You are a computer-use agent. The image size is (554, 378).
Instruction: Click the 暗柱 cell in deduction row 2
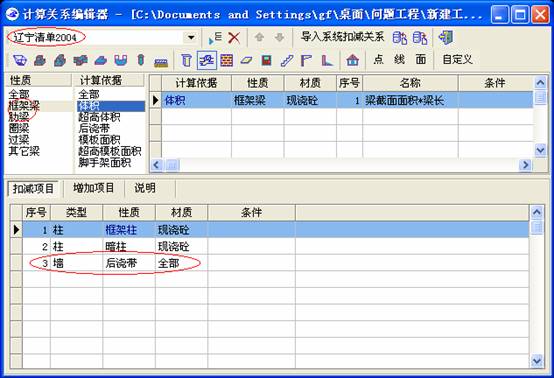pos(129,247)
